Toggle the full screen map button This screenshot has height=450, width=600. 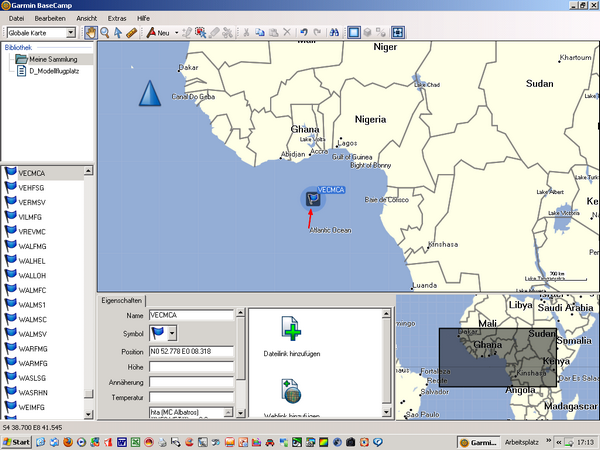[398, 33]
